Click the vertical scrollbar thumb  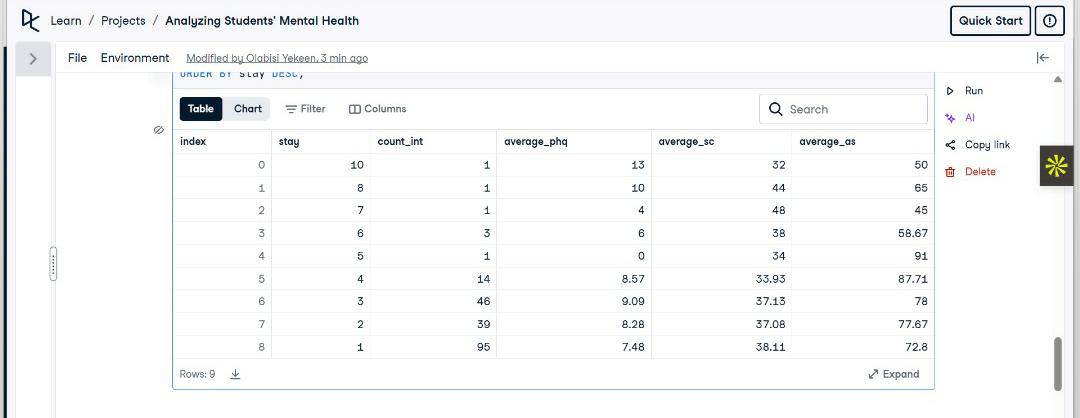pos(1057,364)
